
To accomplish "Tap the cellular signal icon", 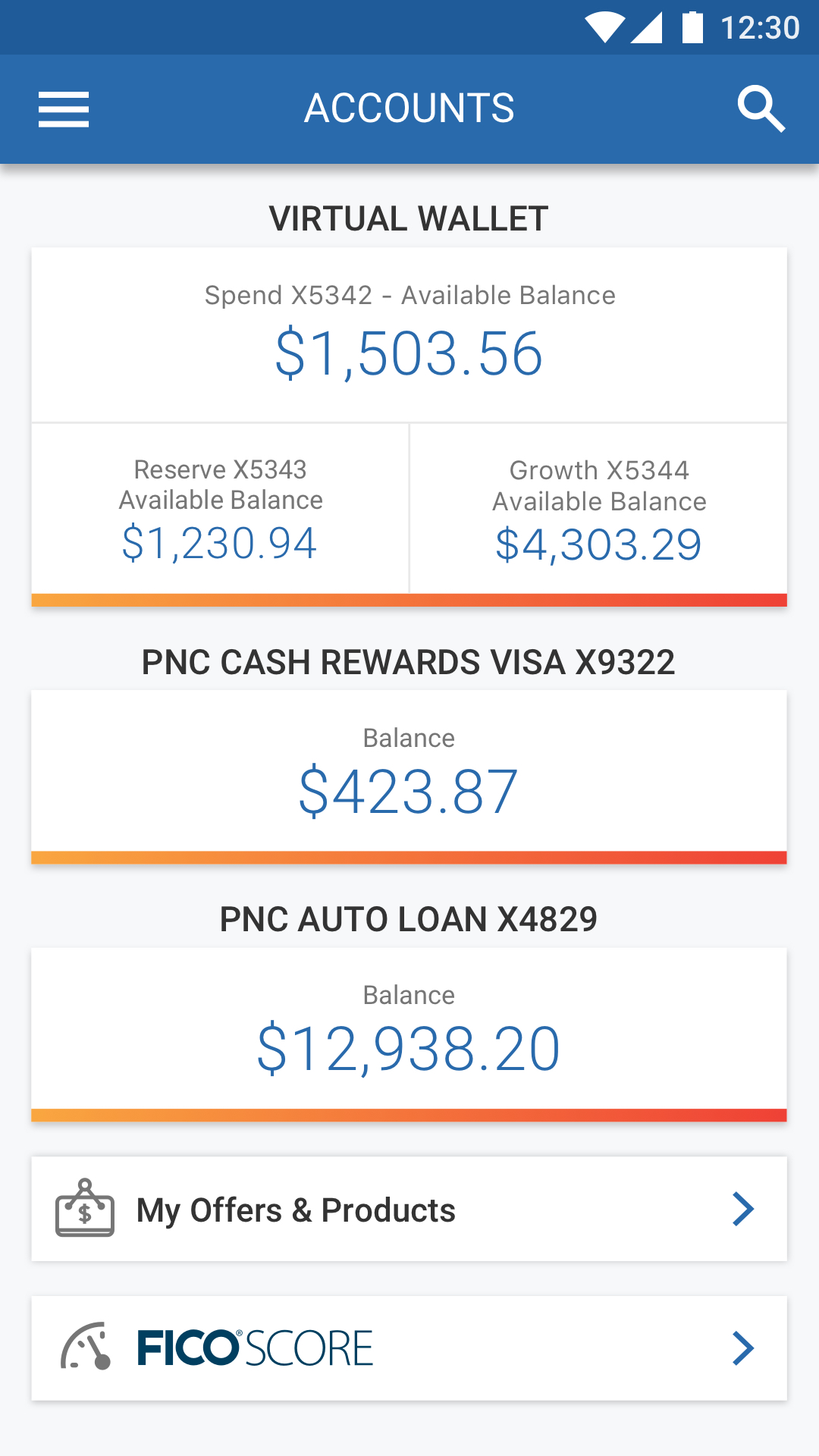I will click(647, 27).
